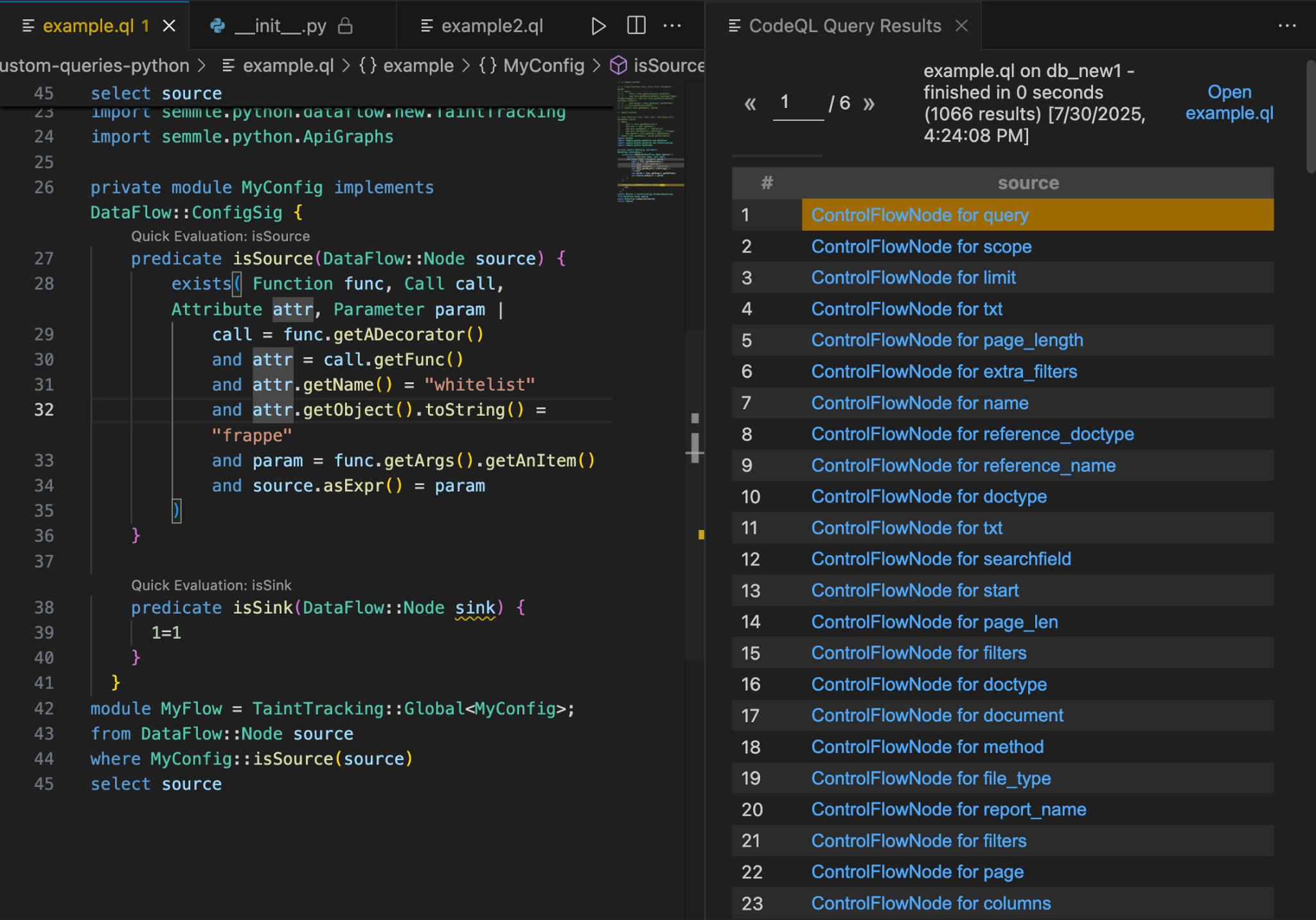Go to previous results page
This screenshot has width=1316, height=920.
(750, 103)
